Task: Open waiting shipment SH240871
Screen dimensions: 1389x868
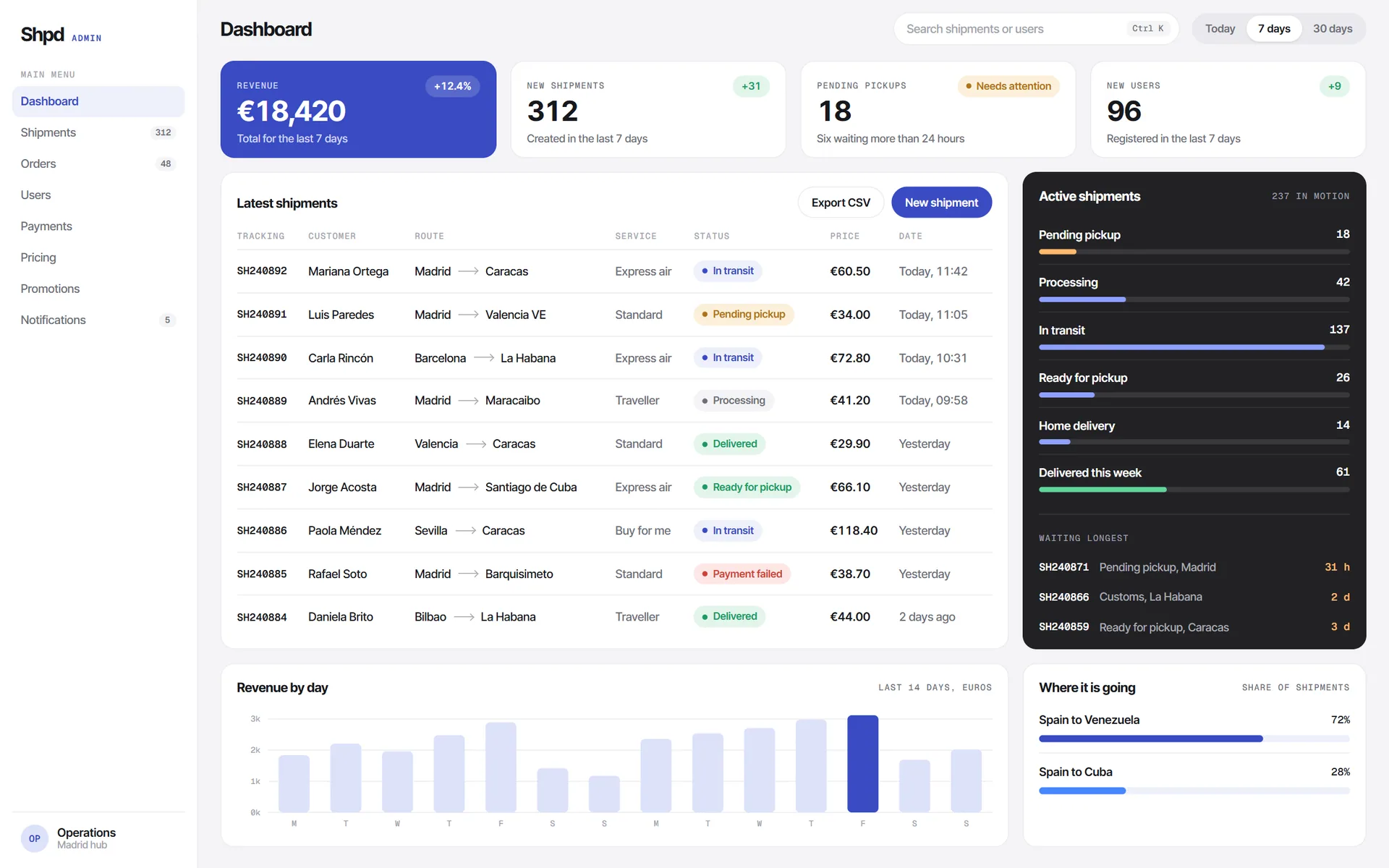Action: 1194,567
